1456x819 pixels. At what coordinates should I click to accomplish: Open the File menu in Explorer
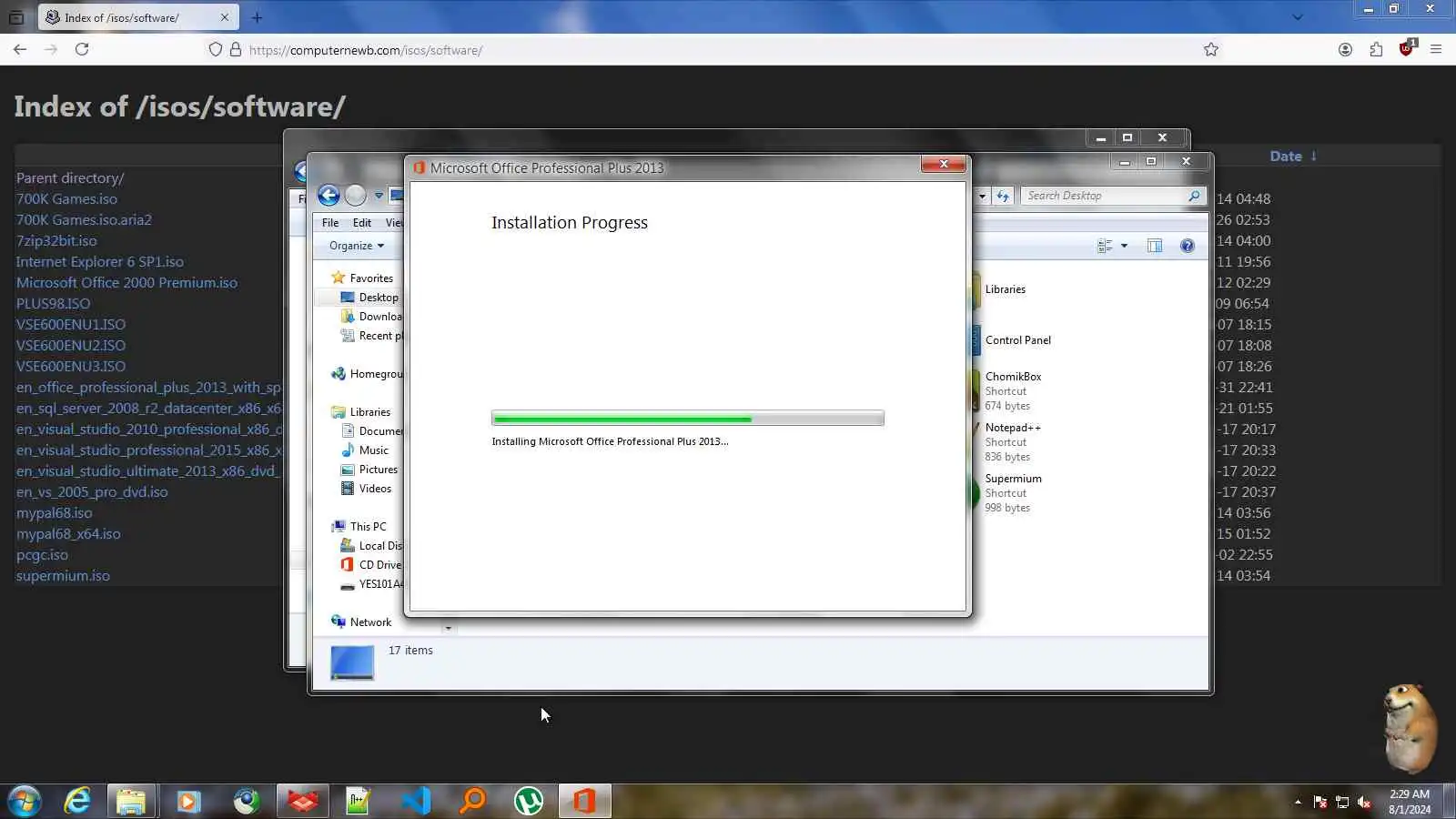[x=330, y=223]
